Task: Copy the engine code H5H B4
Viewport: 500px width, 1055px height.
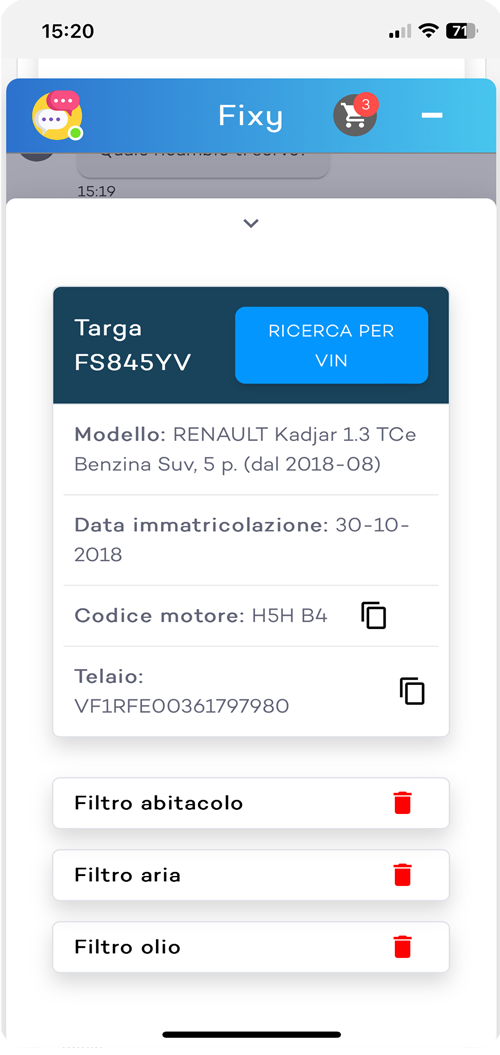Action: [x=373, y=616]
